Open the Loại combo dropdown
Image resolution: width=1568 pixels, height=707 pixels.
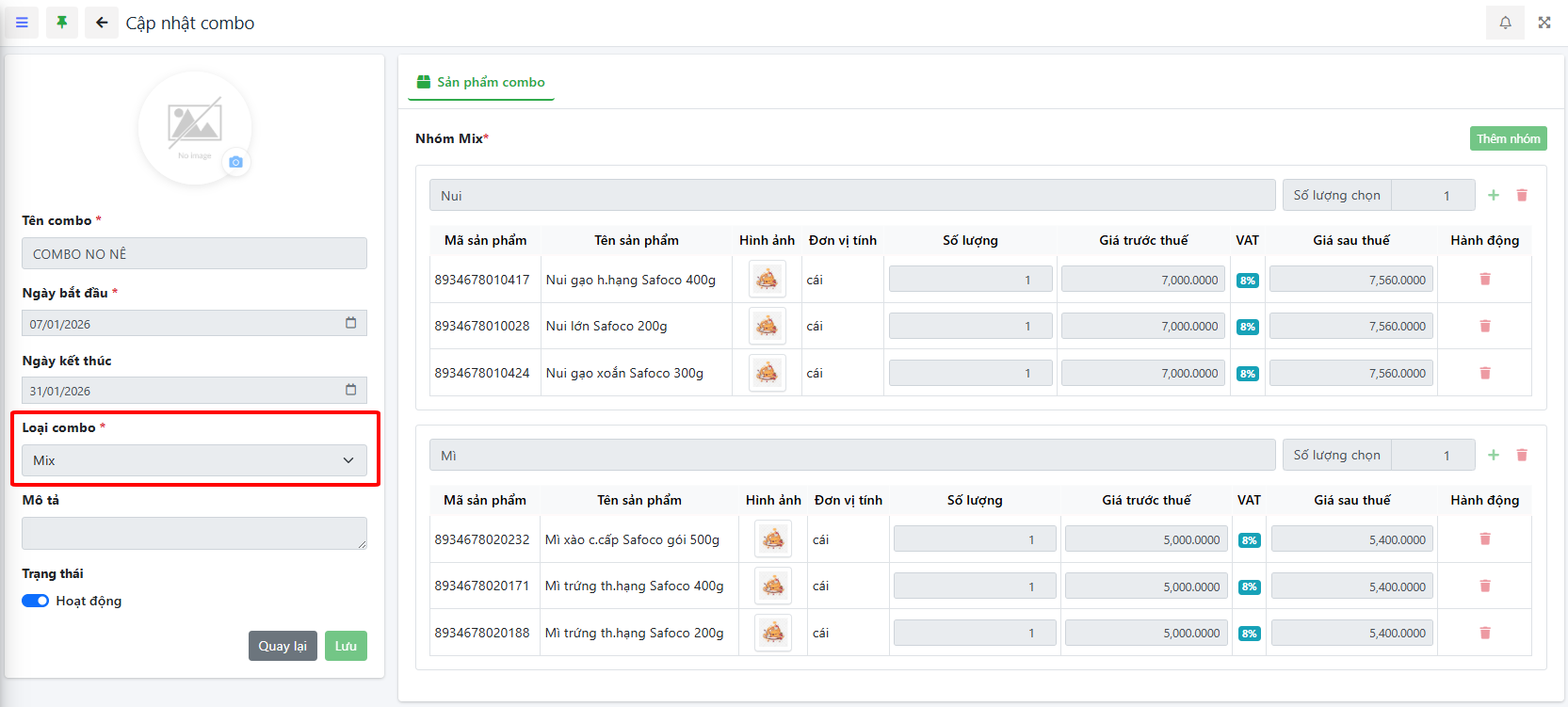[x=194, y=460]
